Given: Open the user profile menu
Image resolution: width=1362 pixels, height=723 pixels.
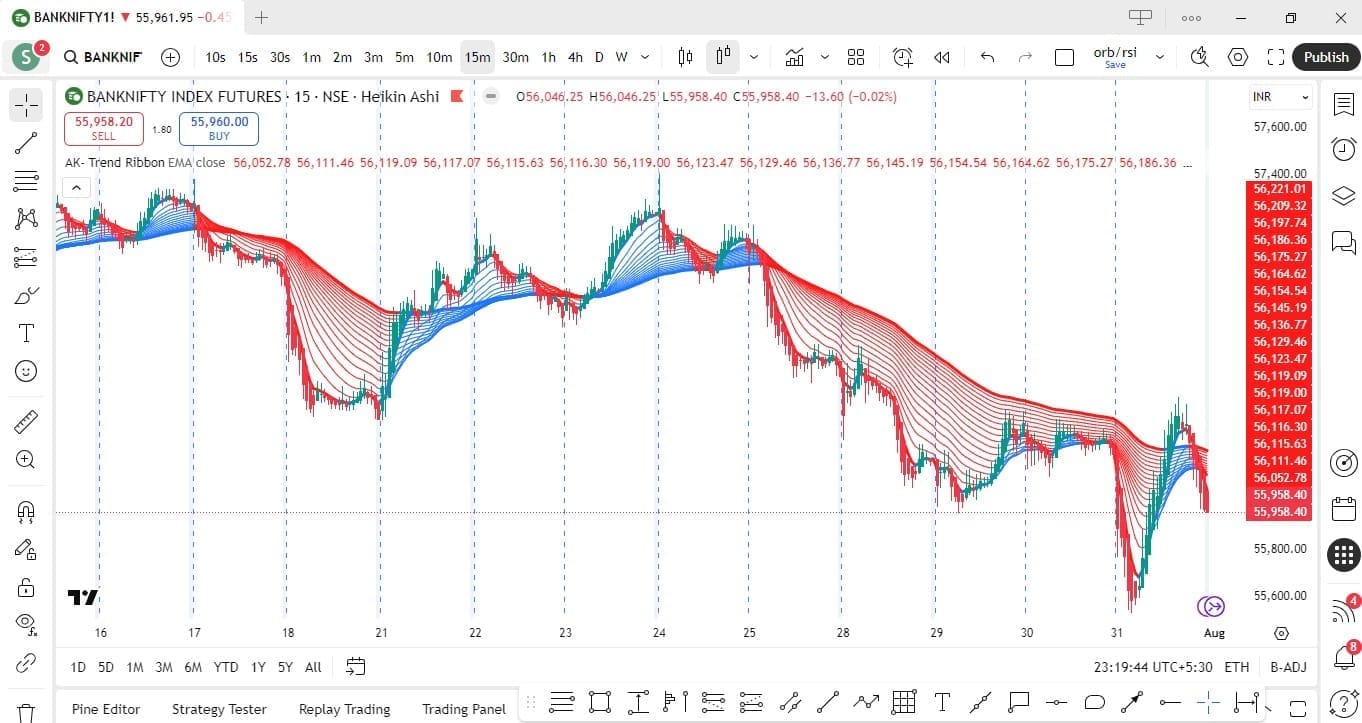Looking at the screenshot, I should pyautogui.click(x=26, y=57).
